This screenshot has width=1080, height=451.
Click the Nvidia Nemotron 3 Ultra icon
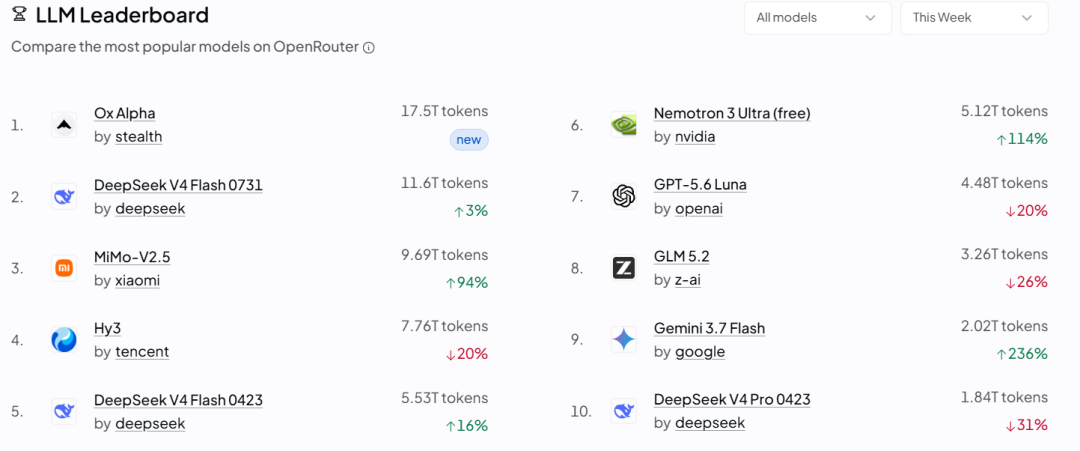[623, 125]
